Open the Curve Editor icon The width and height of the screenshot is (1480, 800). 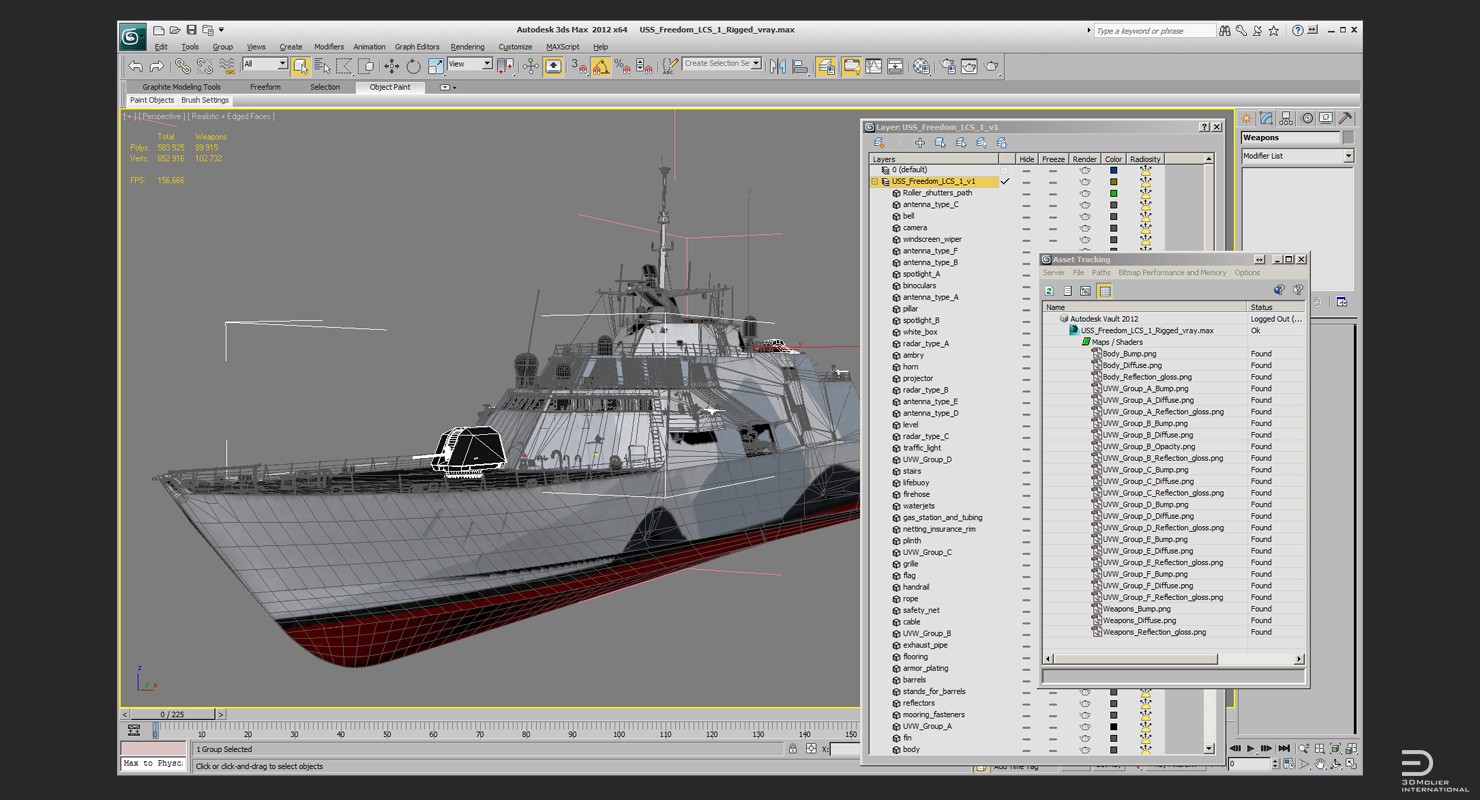pyautogui.click(x=873, y=66)
